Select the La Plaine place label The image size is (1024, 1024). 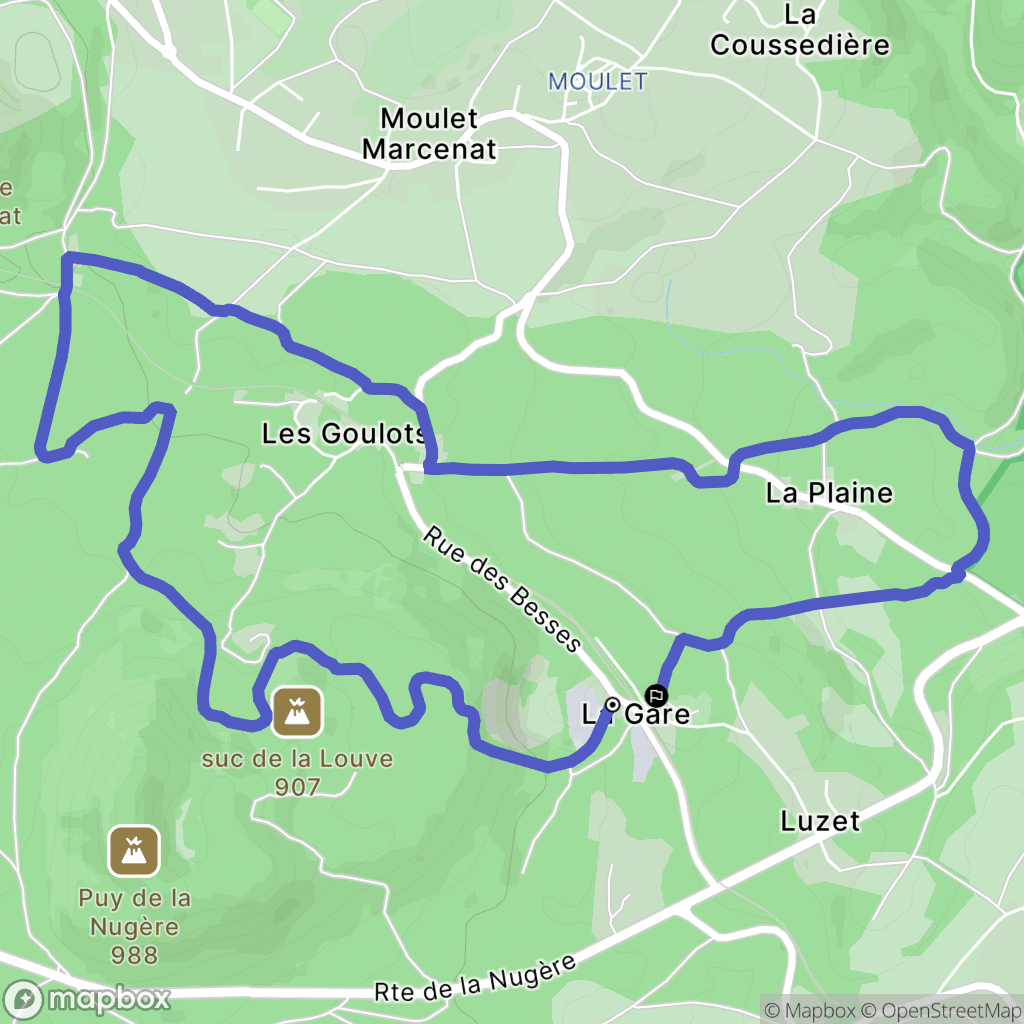click(829, 493)
